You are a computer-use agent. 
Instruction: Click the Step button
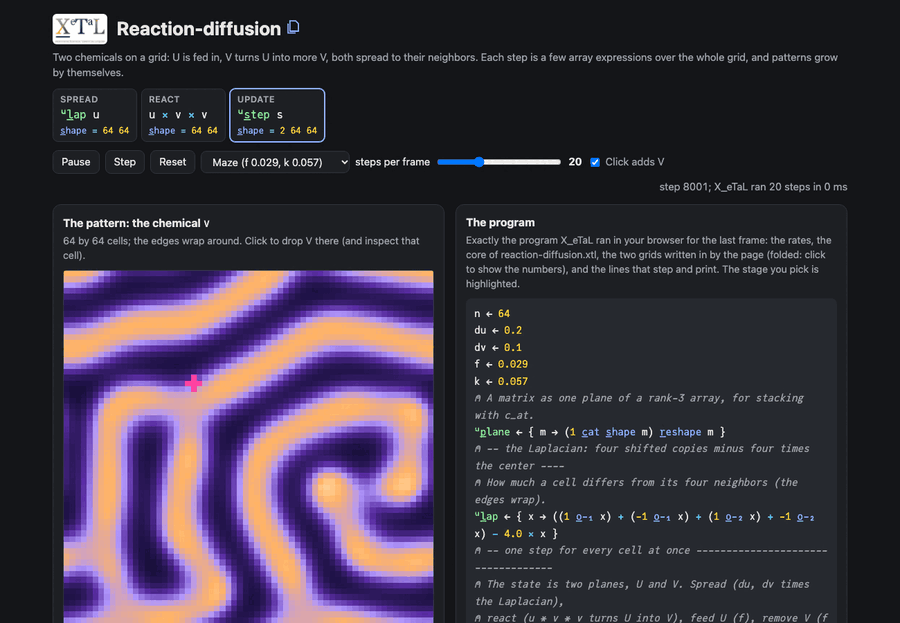coord(125,162)
